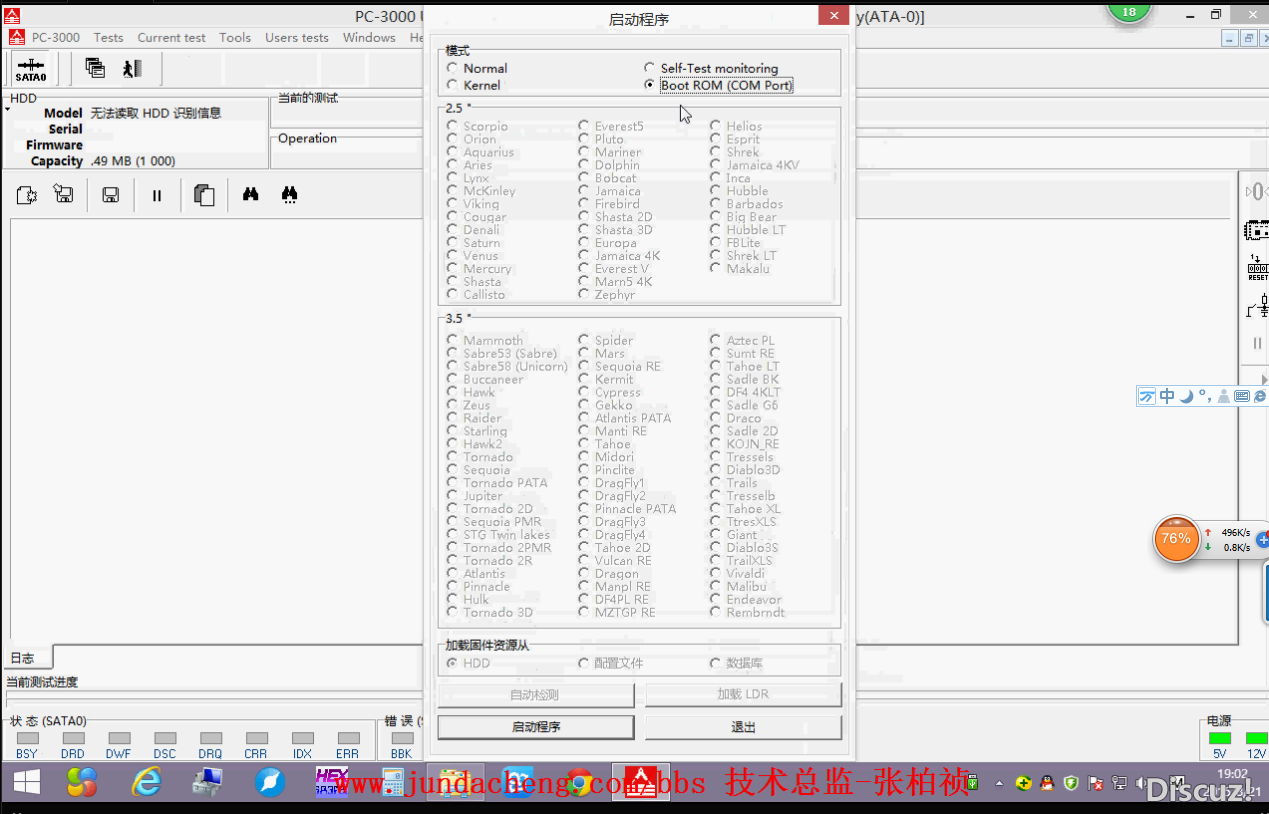Select the Kernel mode radio button
Viewport: 1269px width, 814px height.
[453, 85]
